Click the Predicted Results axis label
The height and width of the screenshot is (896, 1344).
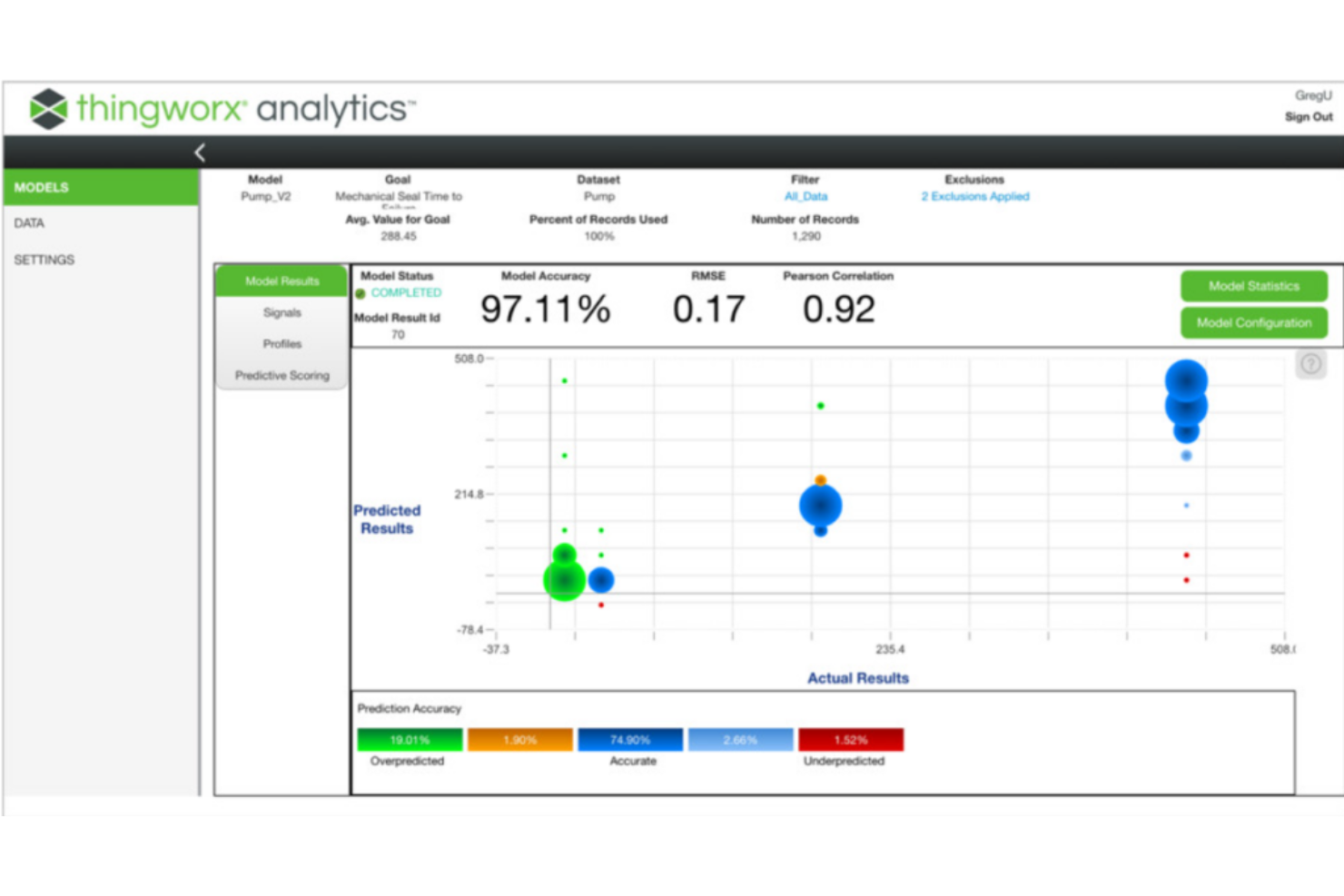click(387, 519)
